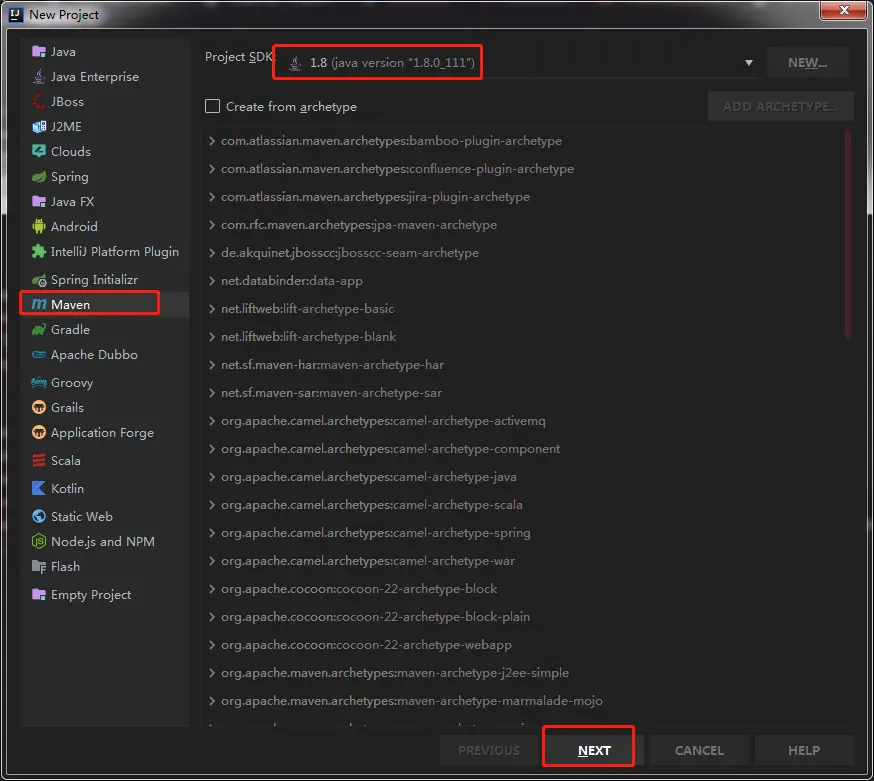Viewport: 874px width, 781px height.
Task: Expand the lift-archetype-blank entry
Action: (x=212, y=337)
